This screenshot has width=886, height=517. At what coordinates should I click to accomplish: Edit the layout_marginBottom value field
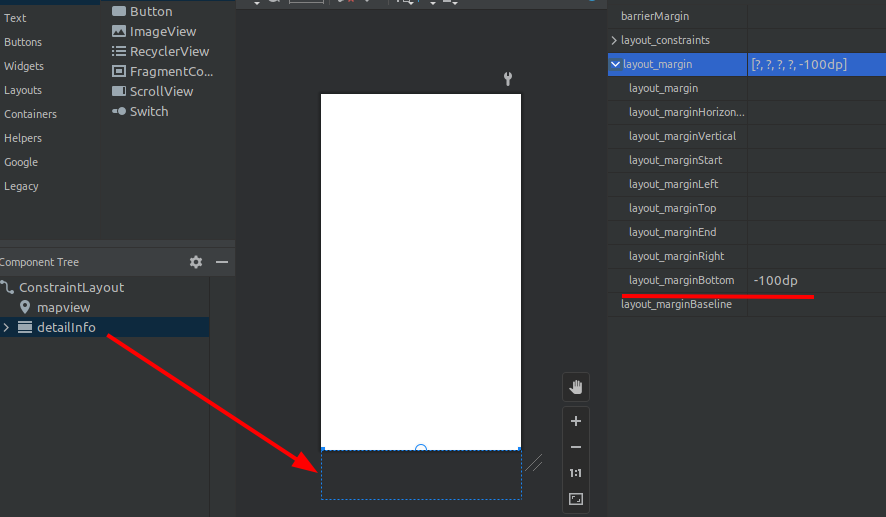pyautogui.click(x=815, y=280)
